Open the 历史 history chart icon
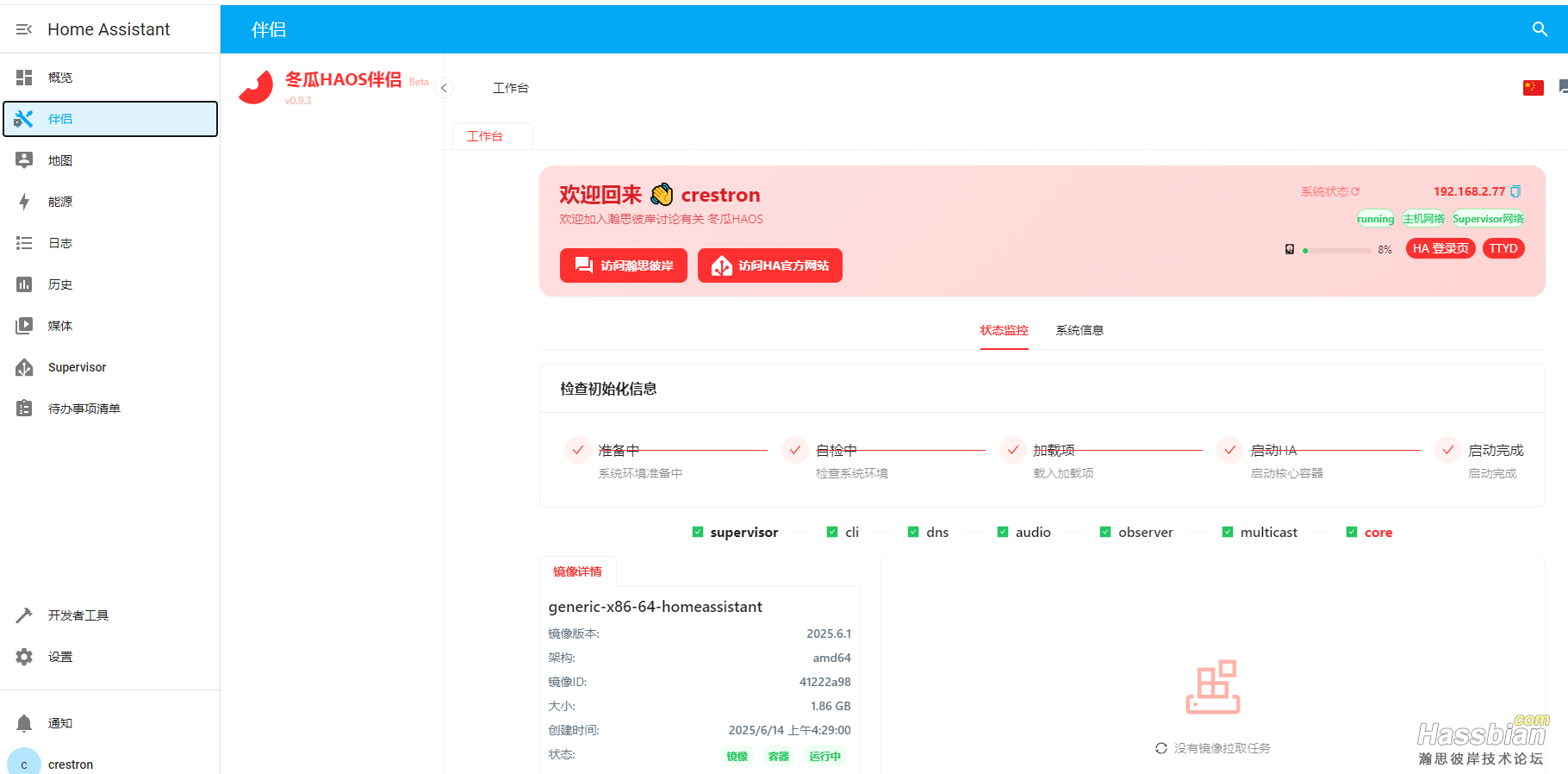1568x774 pixels. (x=24, y=284)
